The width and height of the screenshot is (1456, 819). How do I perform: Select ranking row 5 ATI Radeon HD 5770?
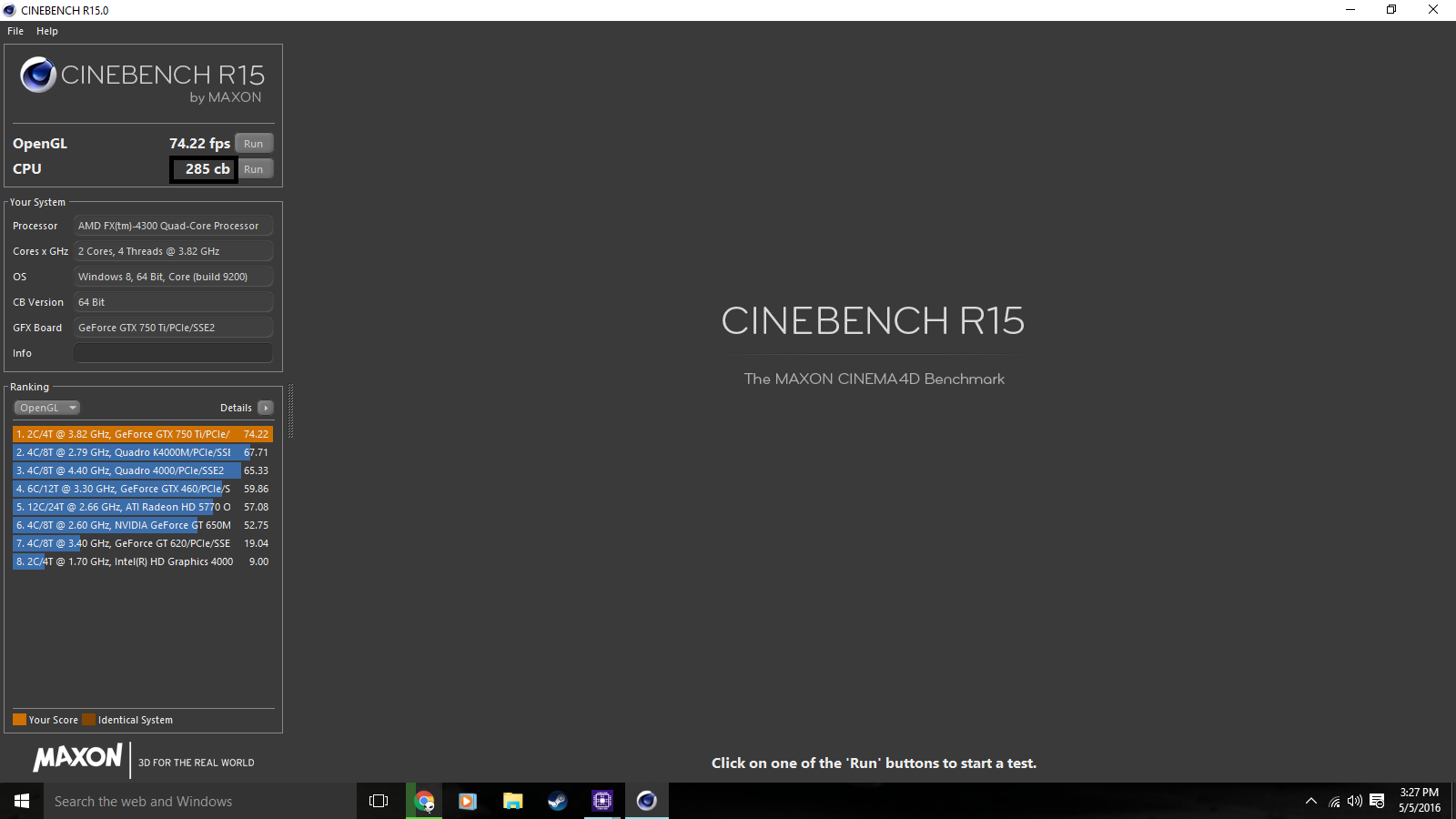pos(143,507)
